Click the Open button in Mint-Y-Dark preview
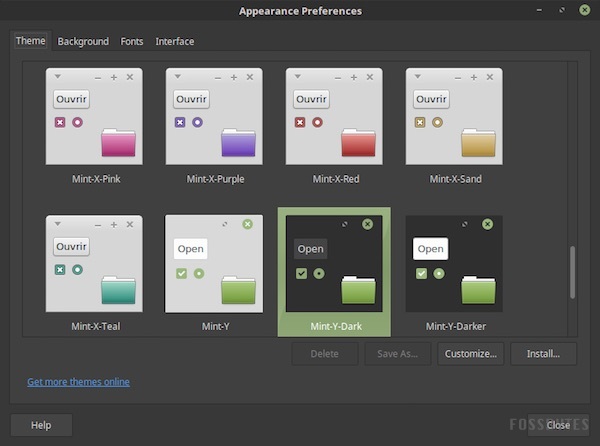Screen dimensions: 600x446 (x=310, y=249)
